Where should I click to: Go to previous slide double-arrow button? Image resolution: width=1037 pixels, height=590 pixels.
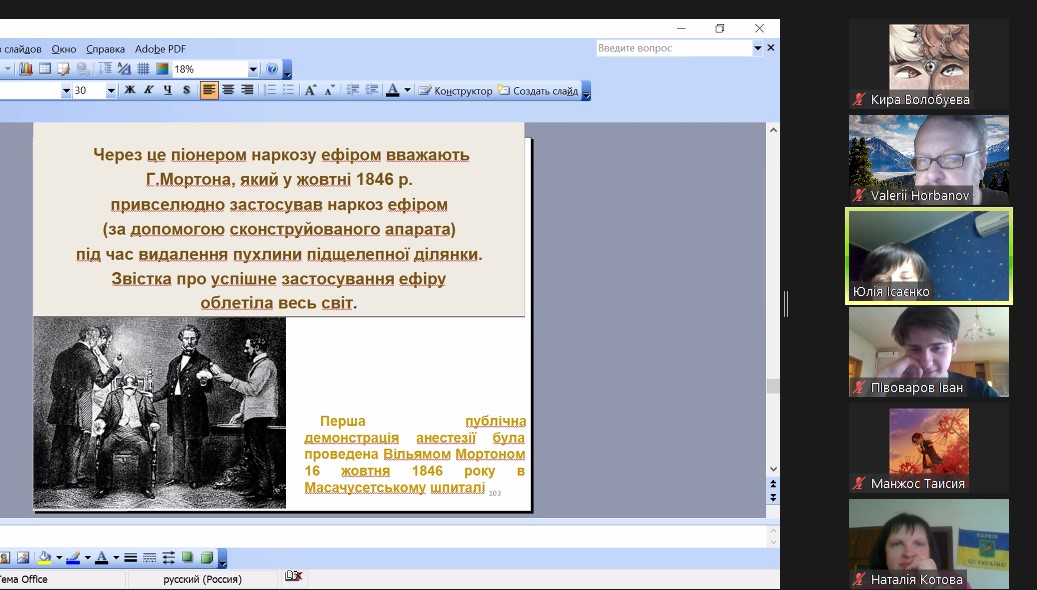(x=773, y=484)
